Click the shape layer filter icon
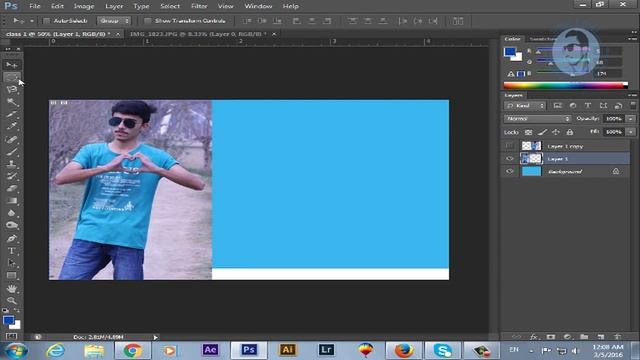Image resolution: width=640 pixels, height=360 pixels. (603, 106)
